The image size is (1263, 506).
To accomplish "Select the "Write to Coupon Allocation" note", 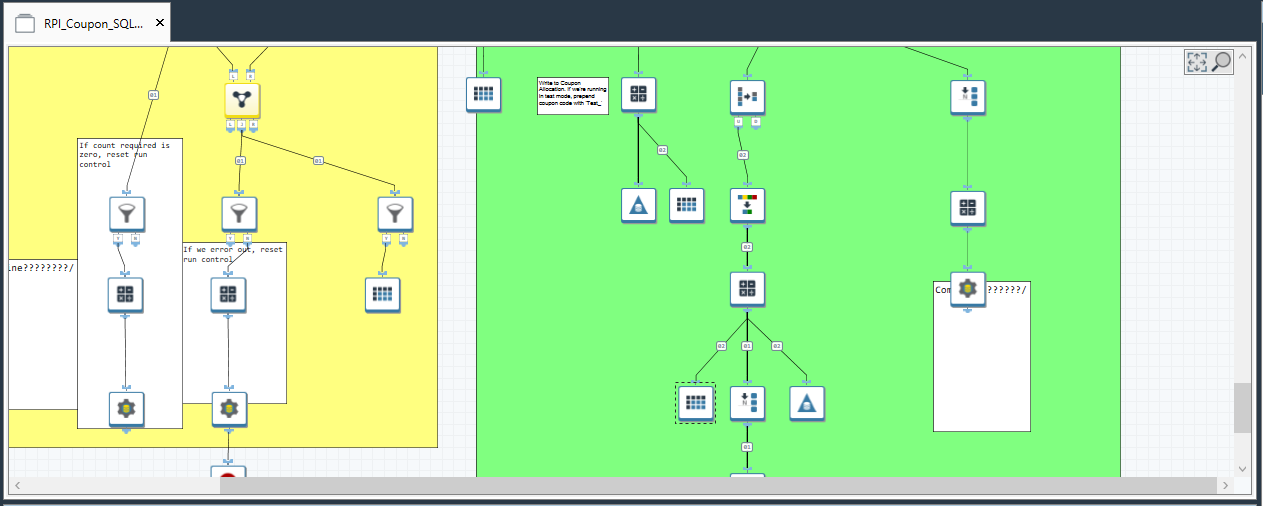I will (x=572, y=96).
